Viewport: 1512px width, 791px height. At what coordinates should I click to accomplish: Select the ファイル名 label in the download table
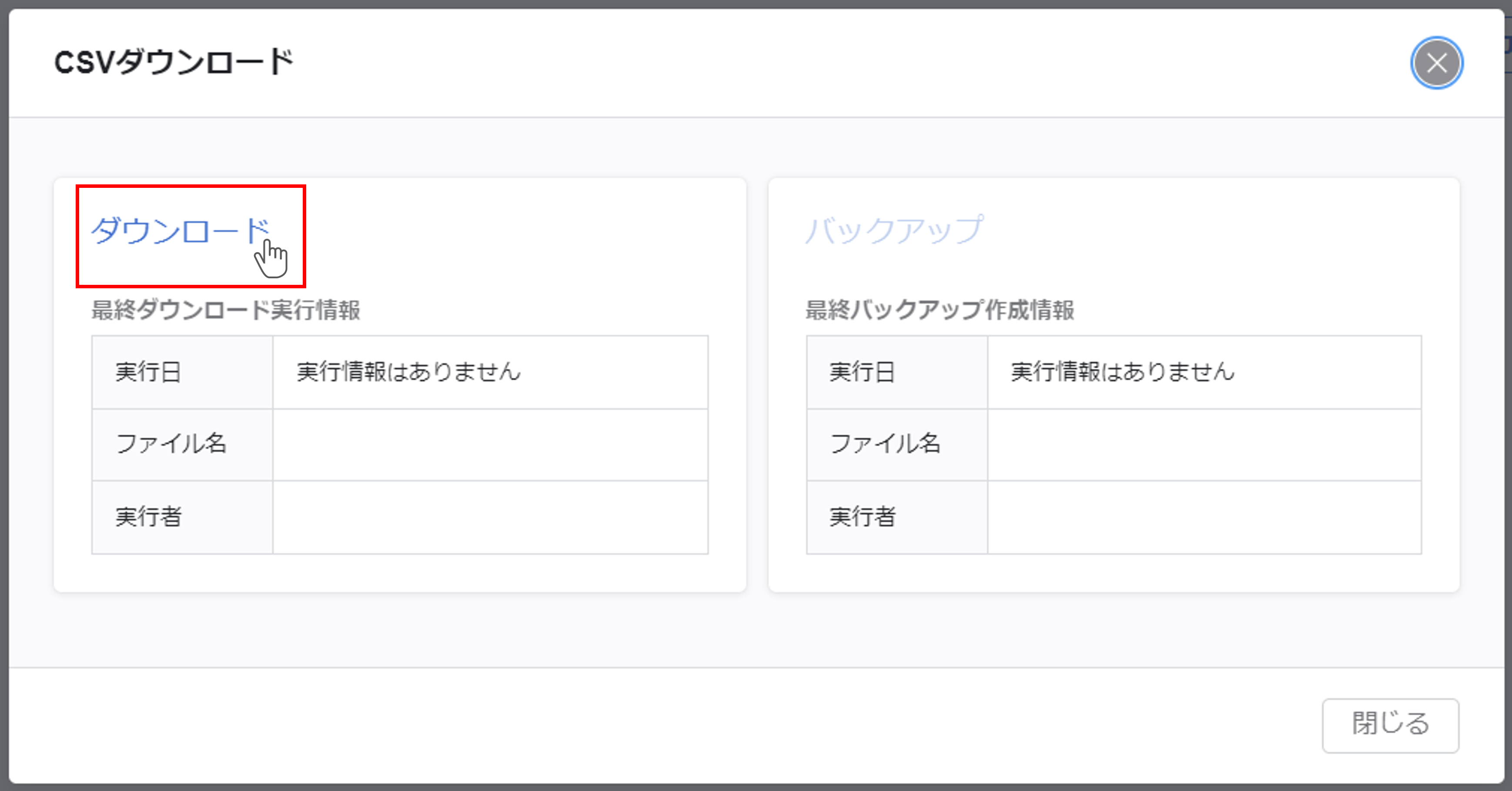(x=171, y=444)
